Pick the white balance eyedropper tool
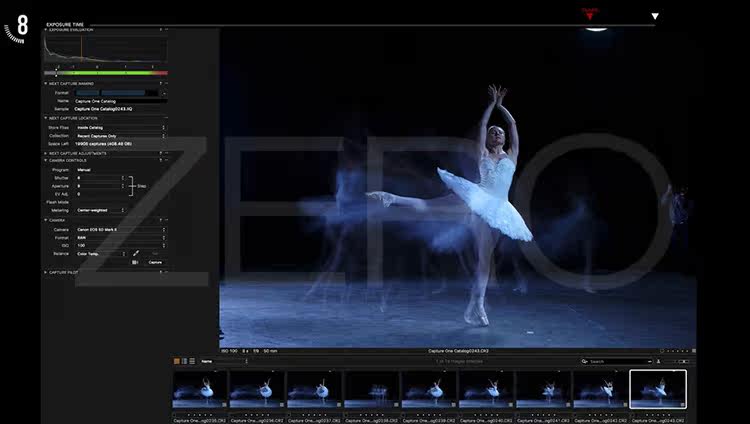Image resolution: width=750 pixels, height=424 pixels. click(136, 253)
